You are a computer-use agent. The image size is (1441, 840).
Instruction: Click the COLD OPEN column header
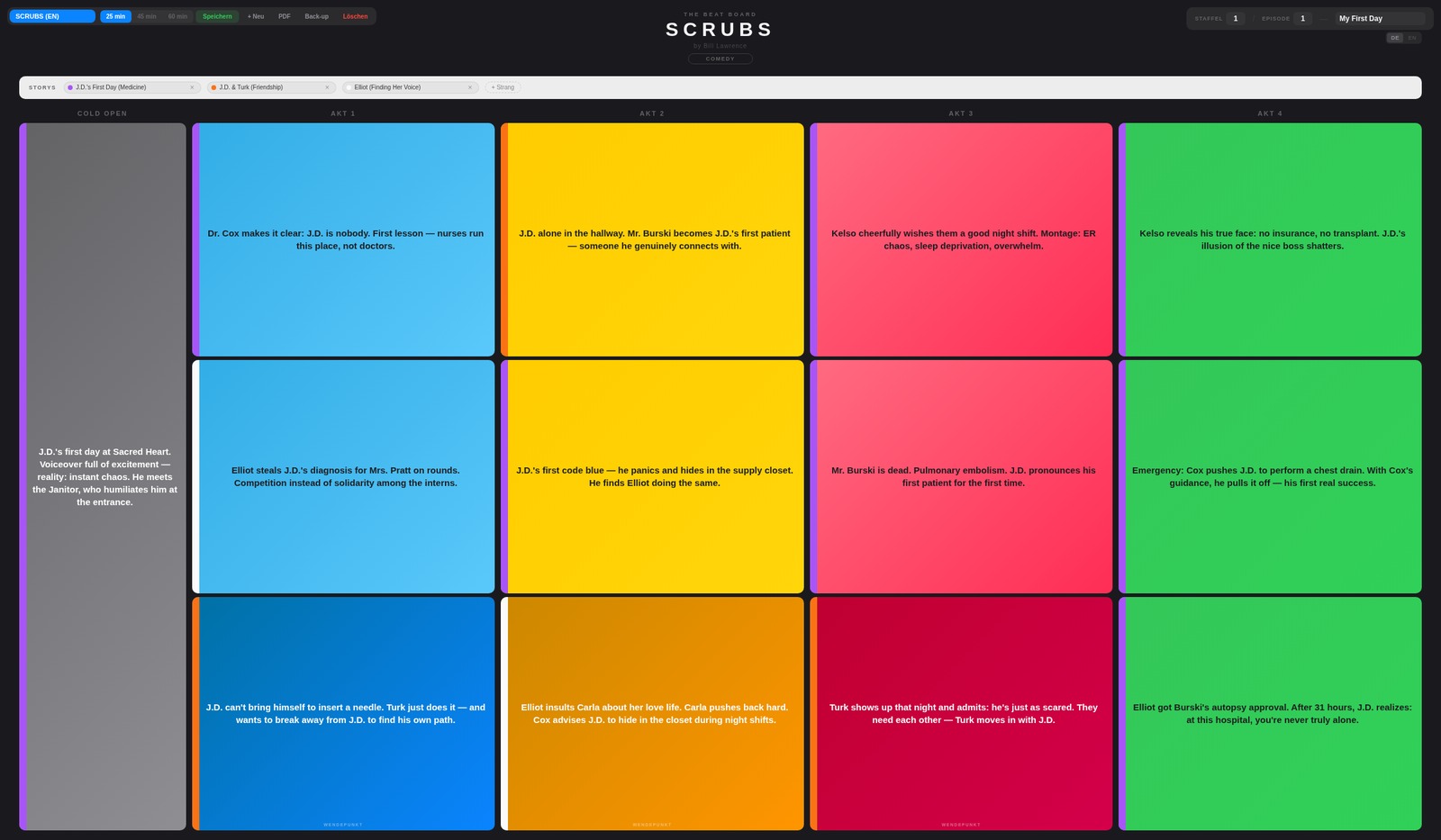[x=103, y=113]
